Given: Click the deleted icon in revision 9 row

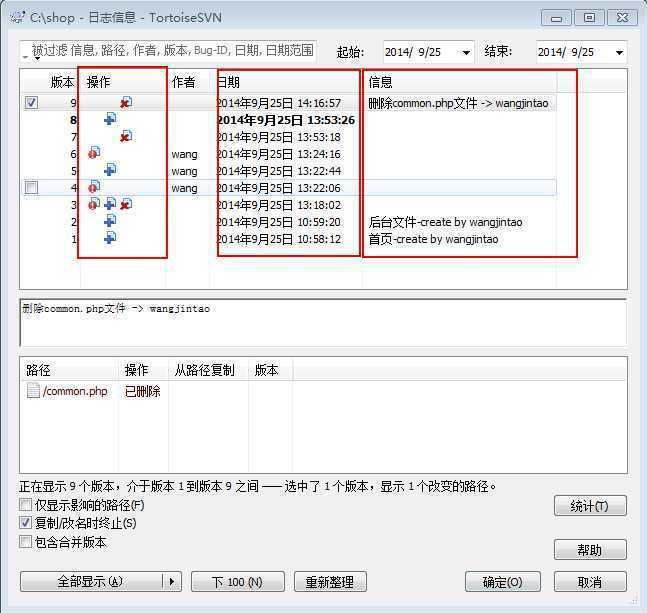Looking at the screenshot, I should (x=126, y=102).
